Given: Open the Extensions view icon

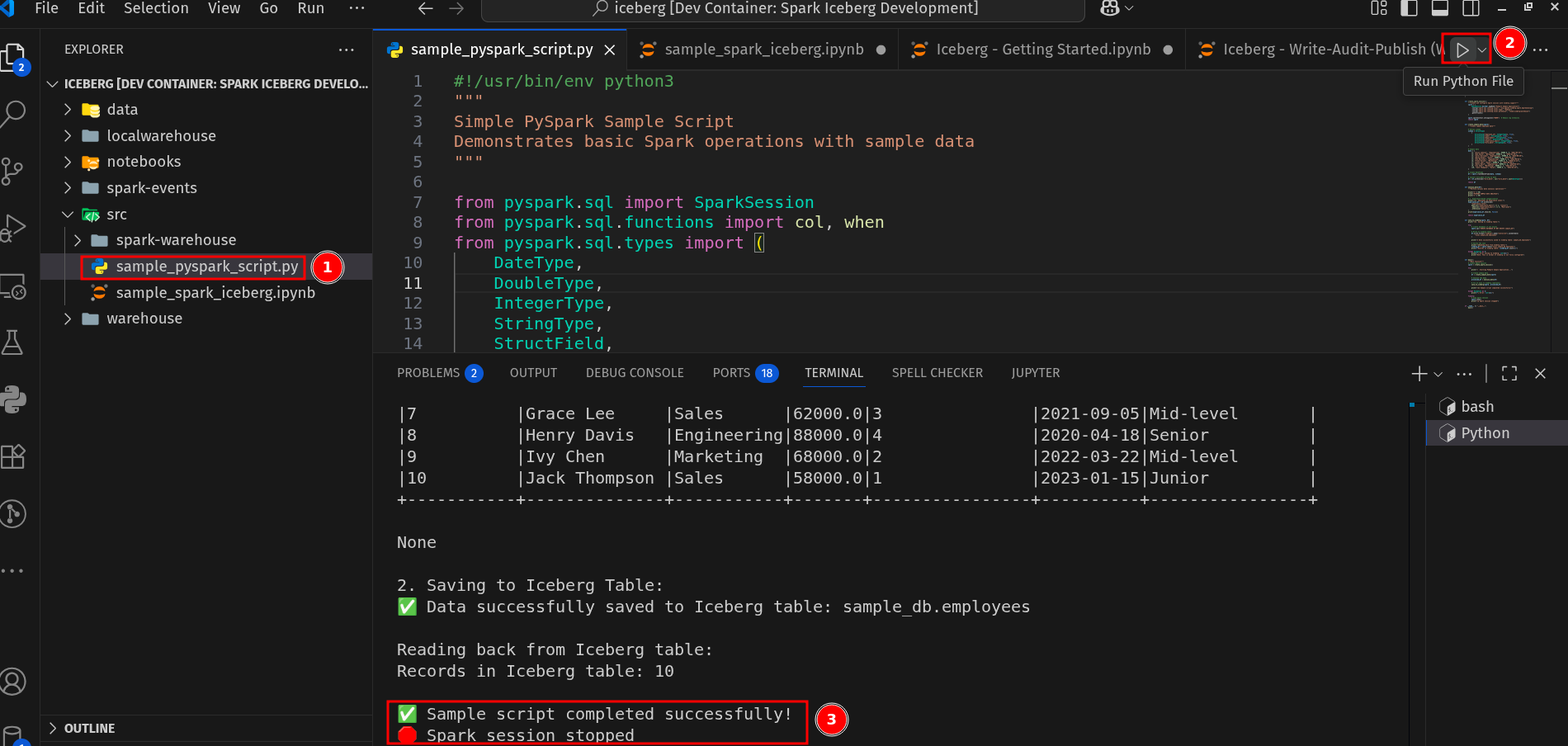Looking at the screenshot, I should [x=14, y=456].
